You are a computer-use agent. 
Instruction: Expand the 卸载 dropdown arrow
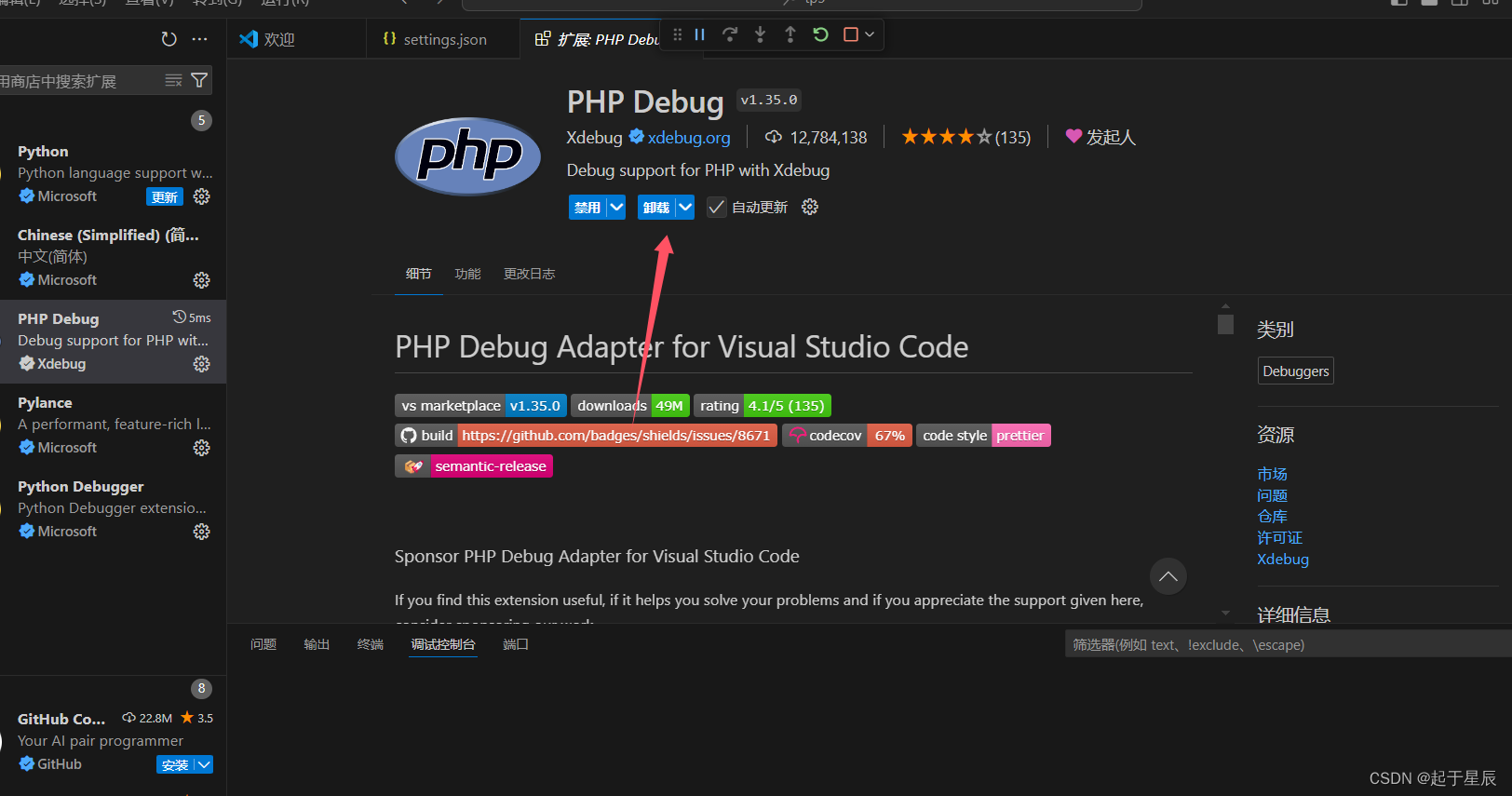[x=685, y=207]
